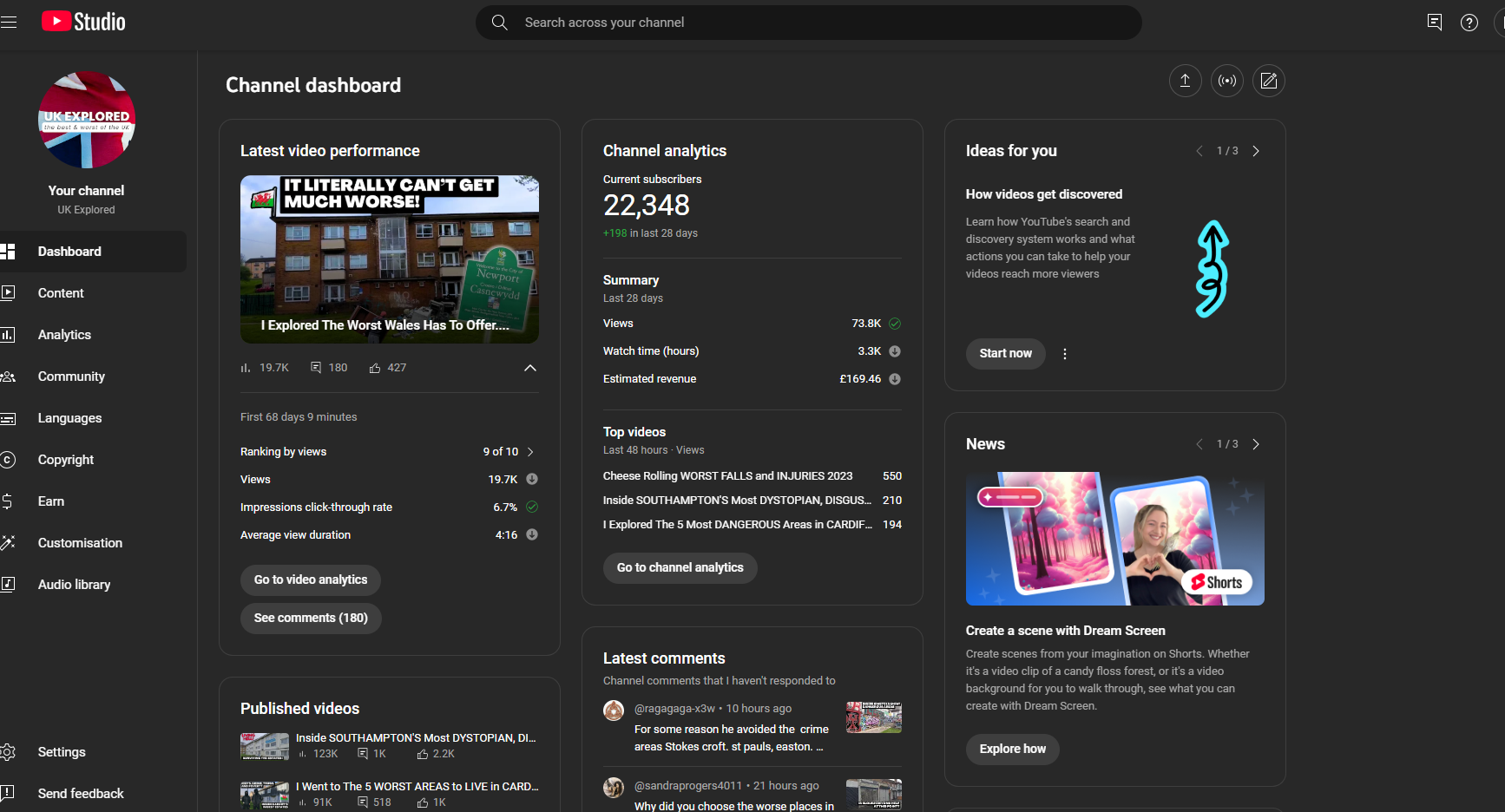Click the UK Explored channel avatar

[87, 120]
